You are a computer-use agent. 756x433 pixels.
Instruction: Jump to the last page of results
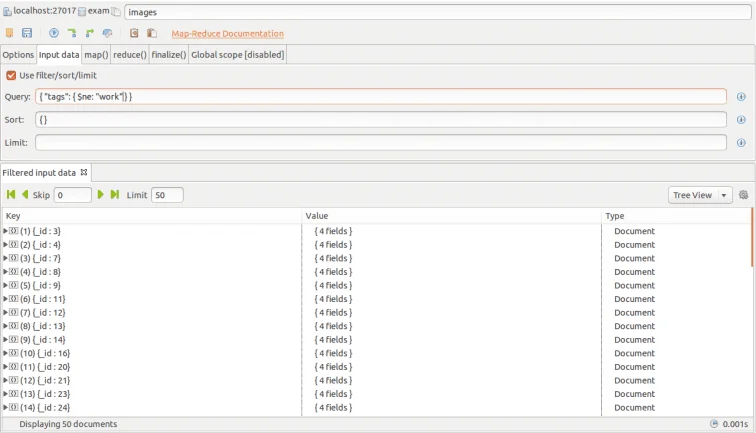point(115,194)
